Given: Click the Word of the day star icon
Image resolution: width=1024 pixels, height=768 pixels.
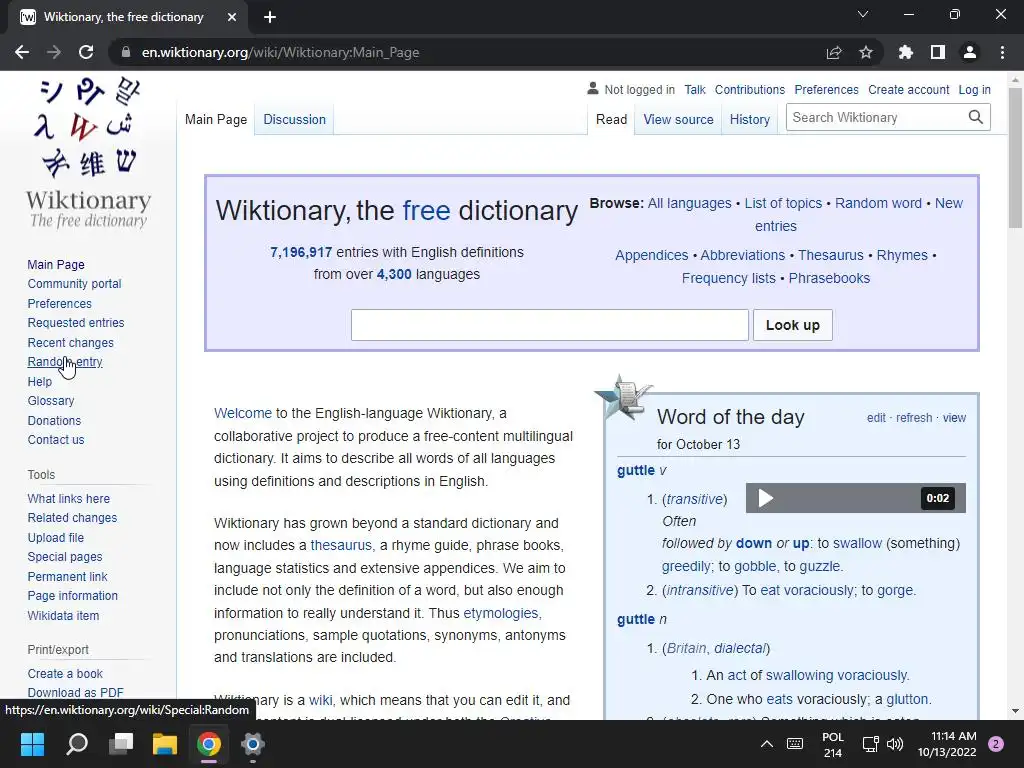Looking at the screenshot, I should tap(622, 397).
